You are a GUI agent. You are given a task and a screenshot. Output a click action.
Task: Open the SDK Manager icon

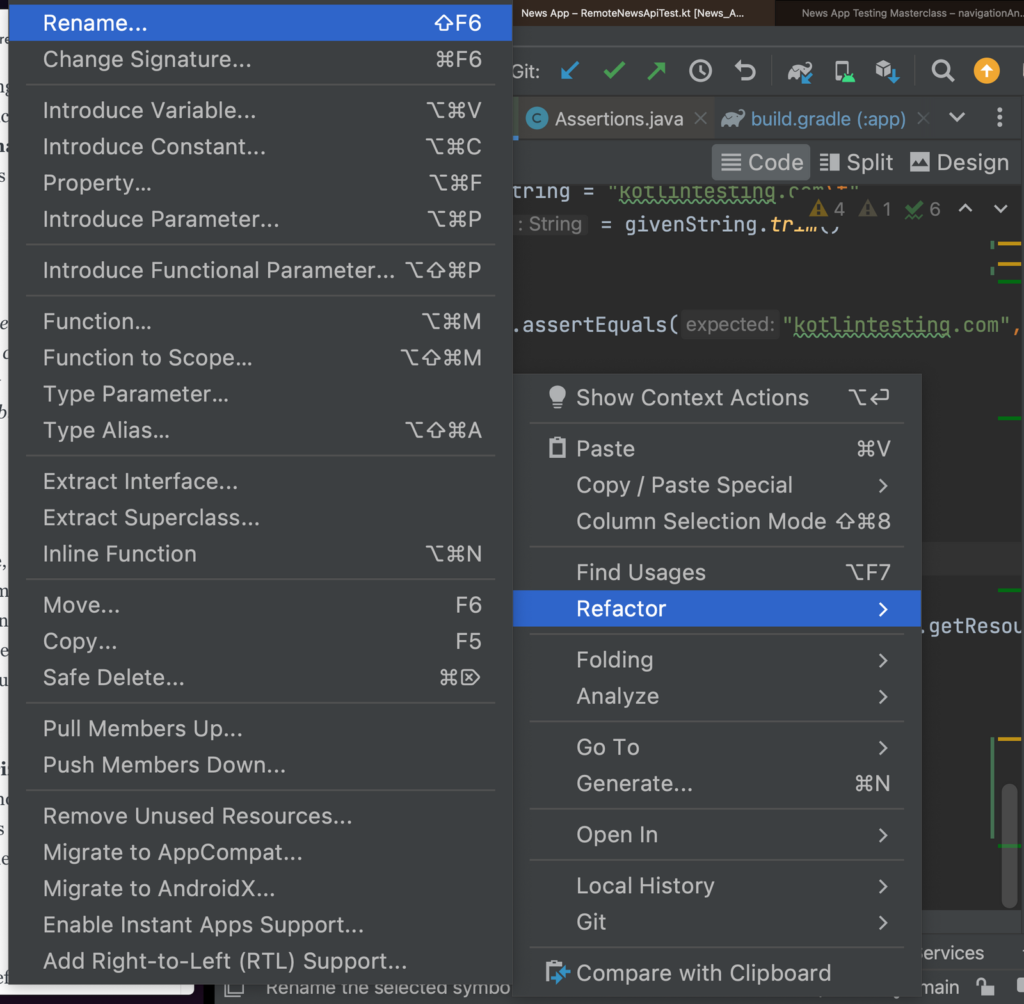[x=887, y=71]
